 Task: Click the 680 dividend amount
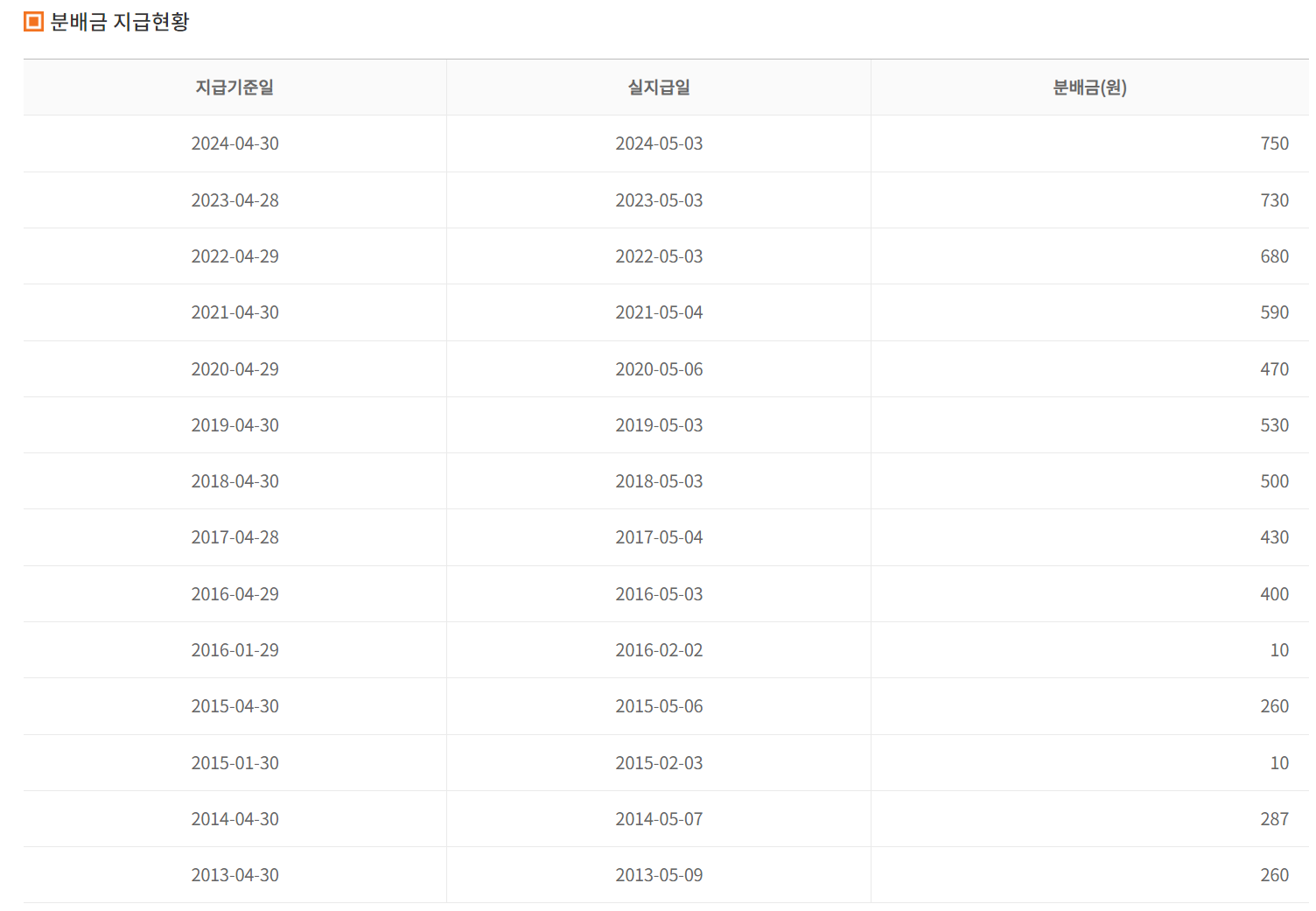(x=1274, y=256)
